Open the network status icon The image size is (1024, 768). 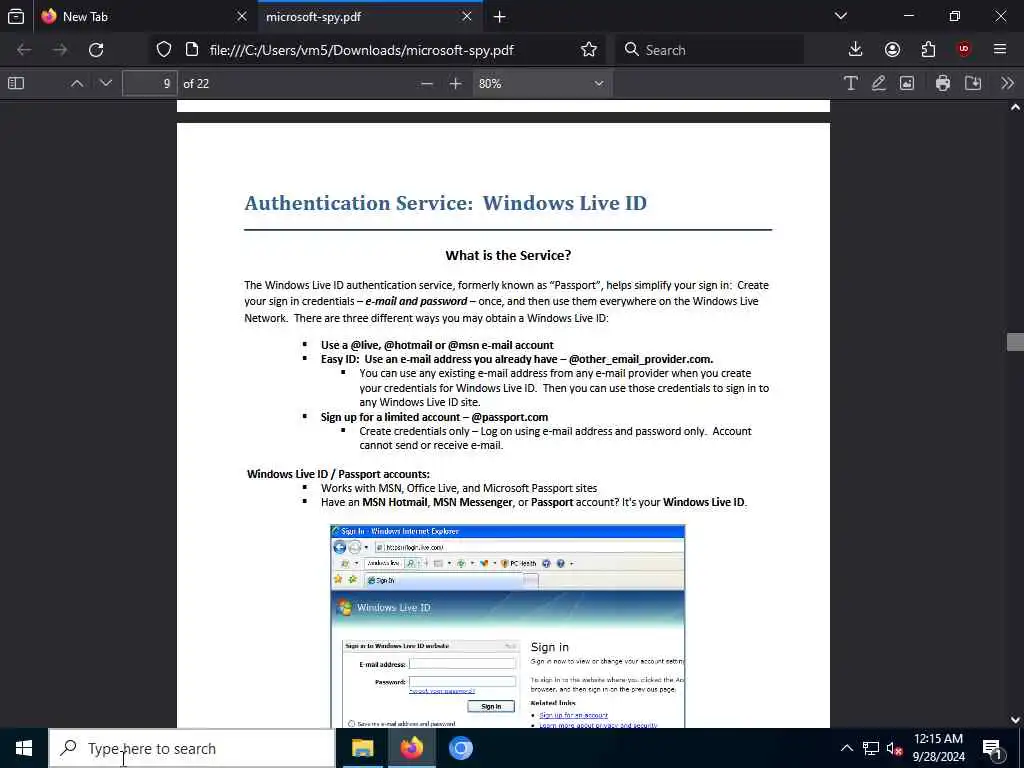pos(871,748)
